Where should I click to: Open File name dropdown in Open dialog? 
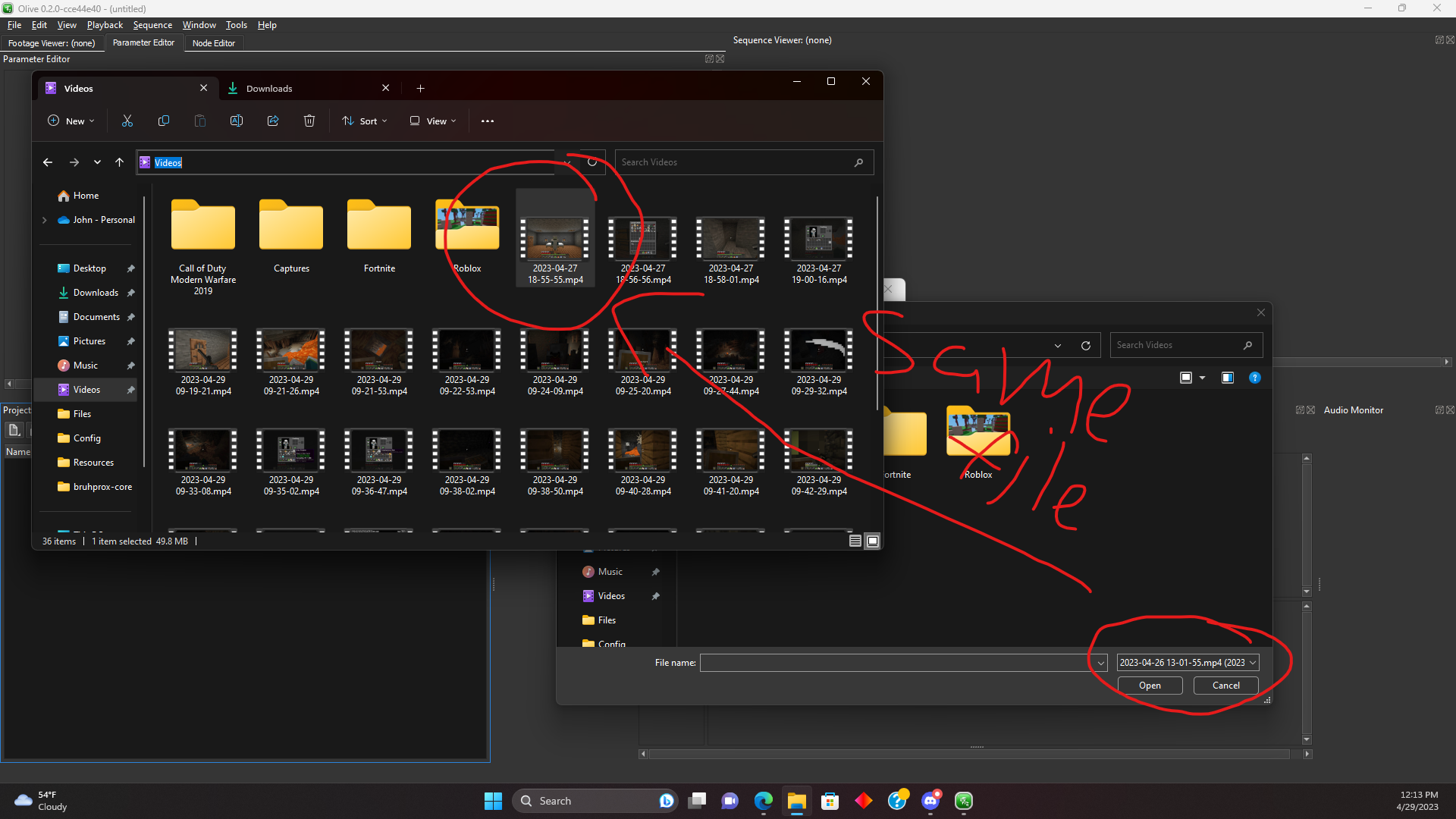click(1101, 663)
